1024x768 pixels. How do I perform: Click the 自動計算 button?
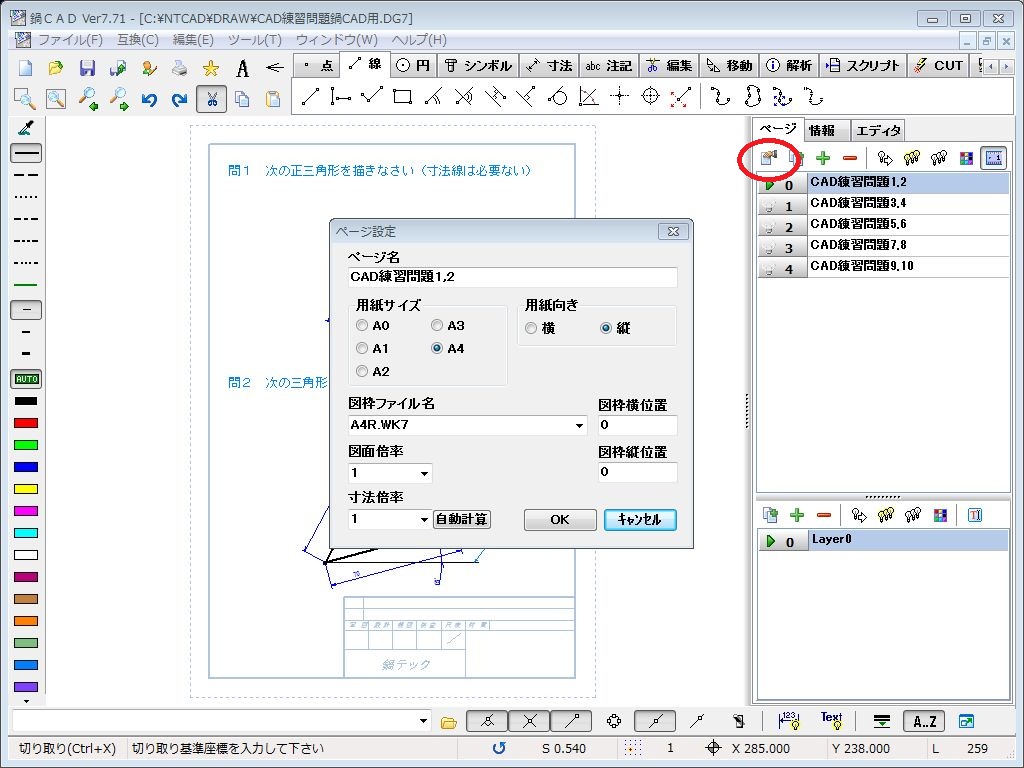tap(462, 519)
